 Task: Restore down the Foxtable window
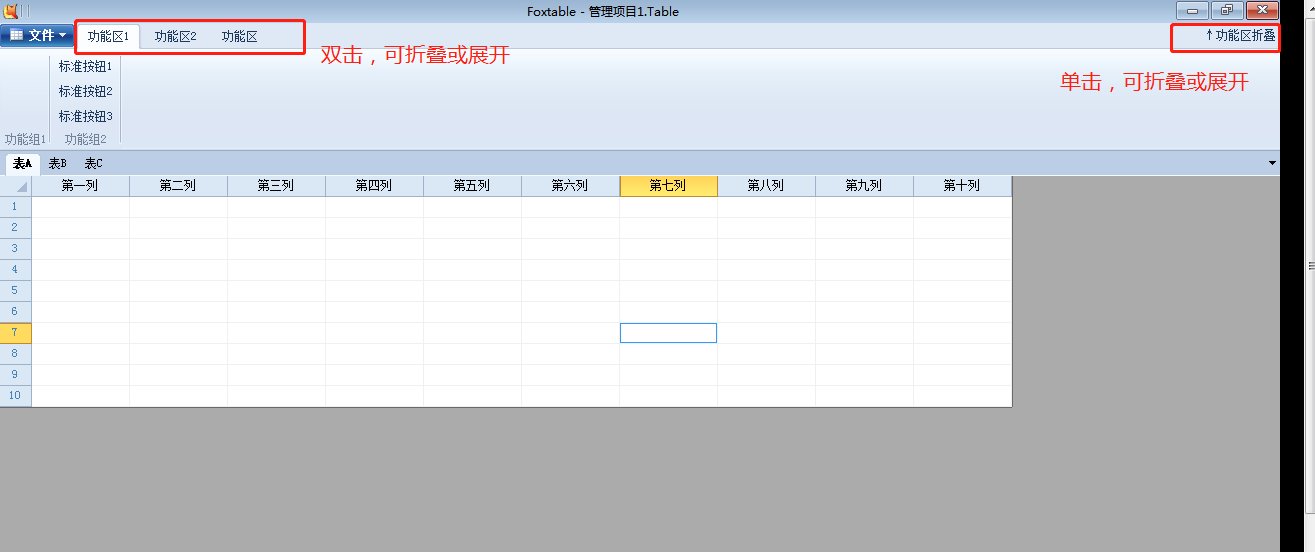click(1226, 11)
